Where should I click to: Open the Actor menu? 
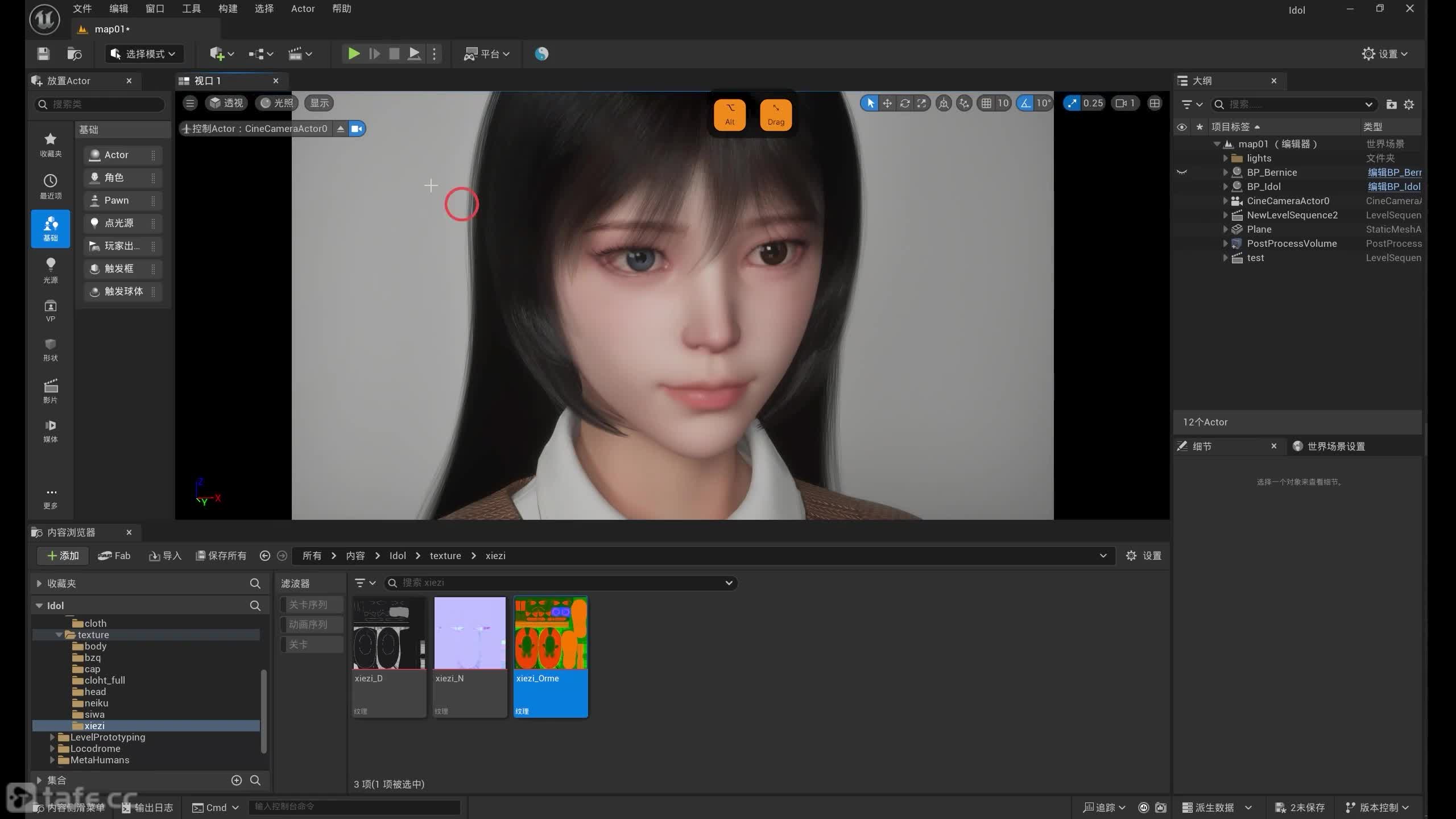point(303,9)
